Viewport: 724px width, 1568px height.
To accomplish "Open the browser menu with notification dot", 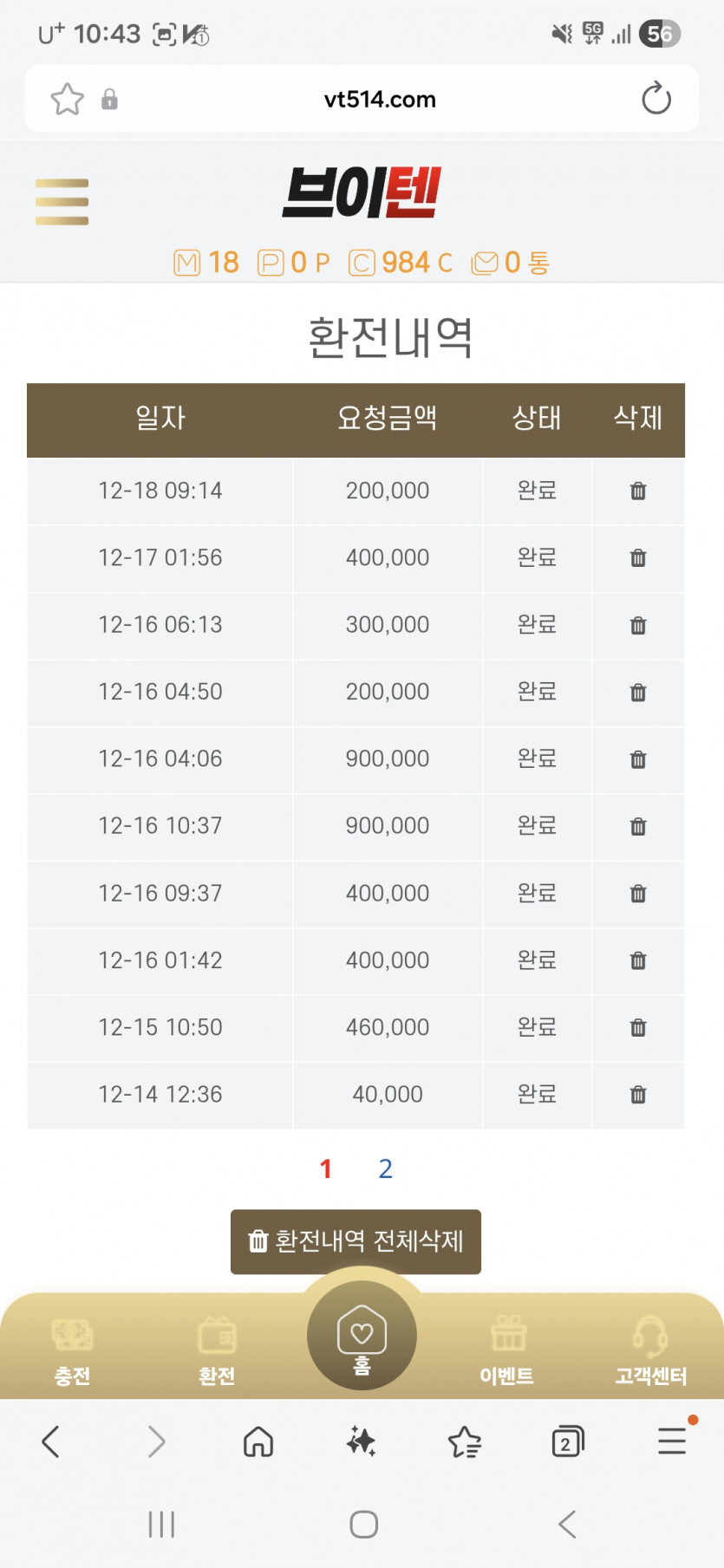I will coord(672,1441).
